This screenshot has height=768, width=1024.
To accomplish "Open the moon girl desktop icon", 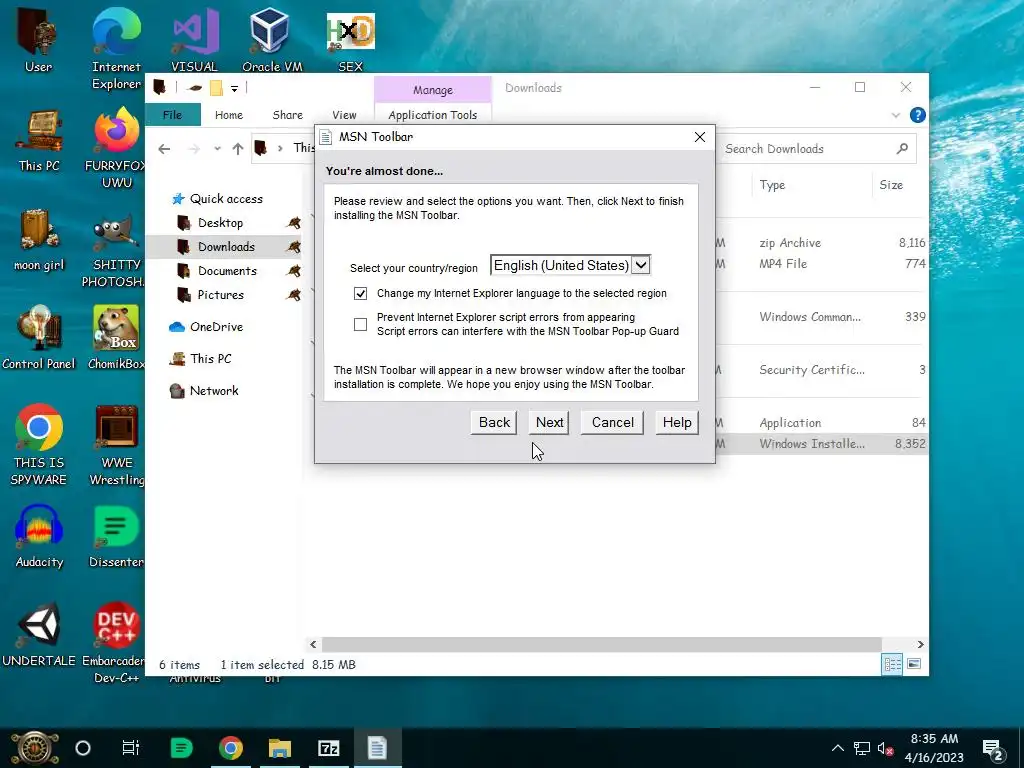I will pos(39,239).
